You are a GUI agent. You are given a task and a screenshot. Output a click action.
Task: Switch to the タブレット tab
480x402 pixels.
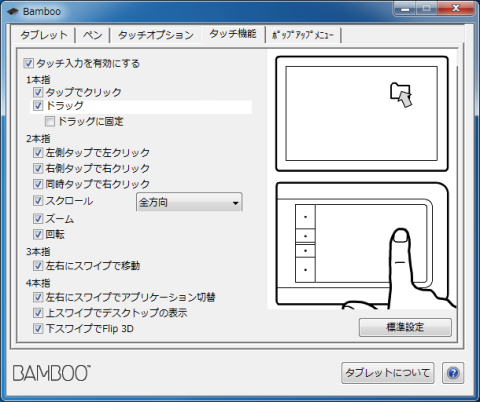pyautogui.click(x=44, y=35)
